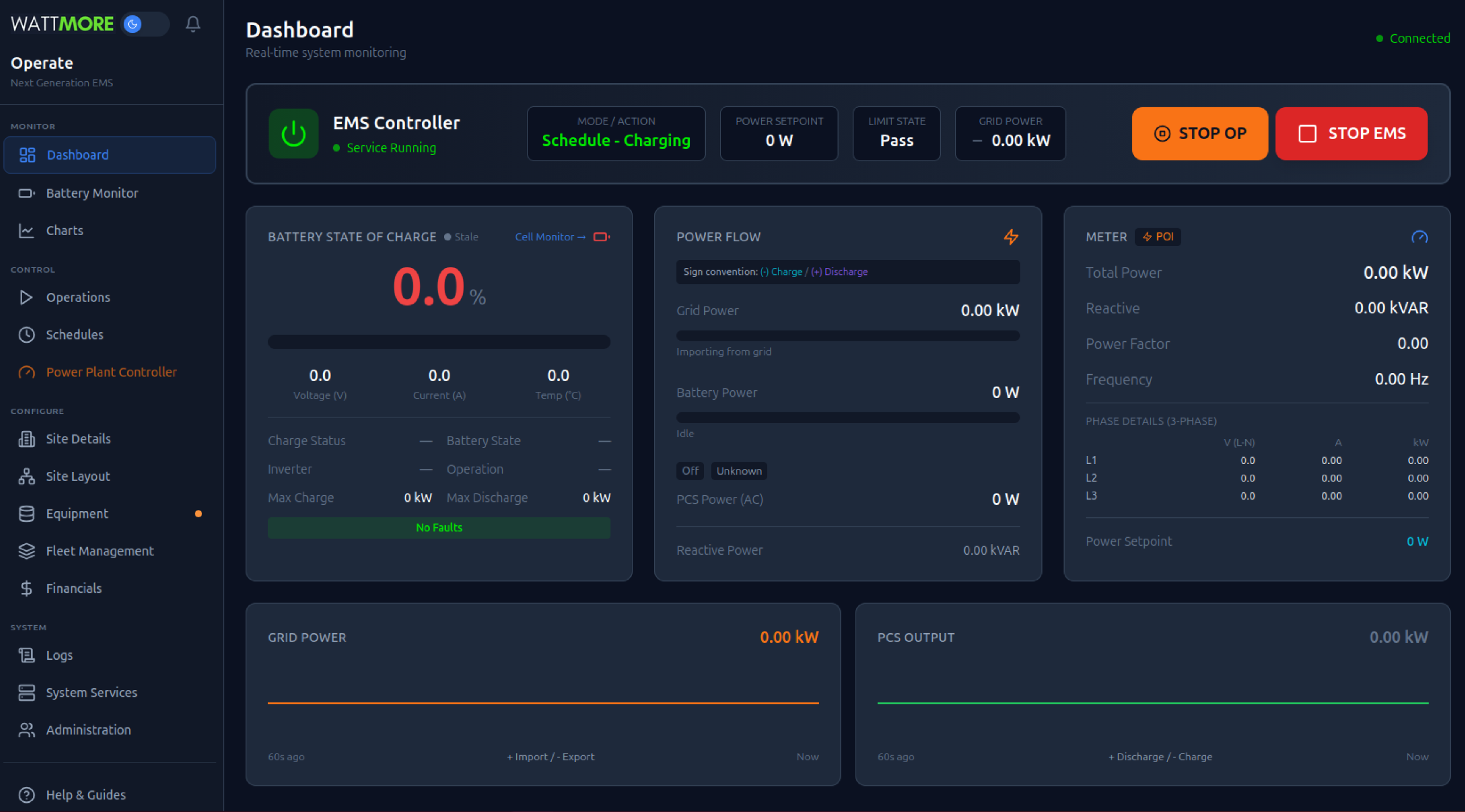This screenshot has height=812, width=1465.
Task: Click the Financials dollar icon
Action: (x=26, y=588)
